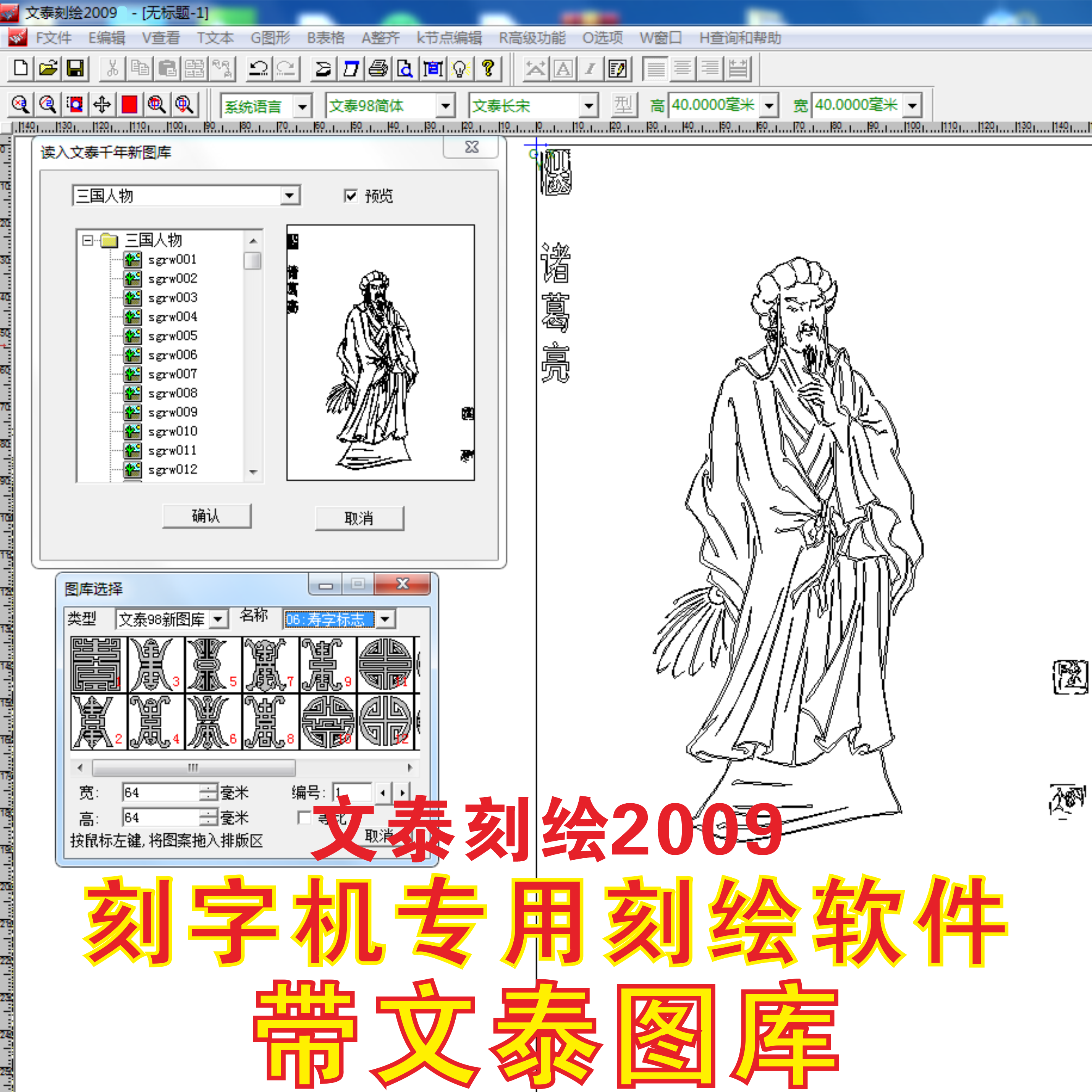Click the yellow question mark help icon
This screenshot has width=1092, height=1092.
click(x=489, y=68)
